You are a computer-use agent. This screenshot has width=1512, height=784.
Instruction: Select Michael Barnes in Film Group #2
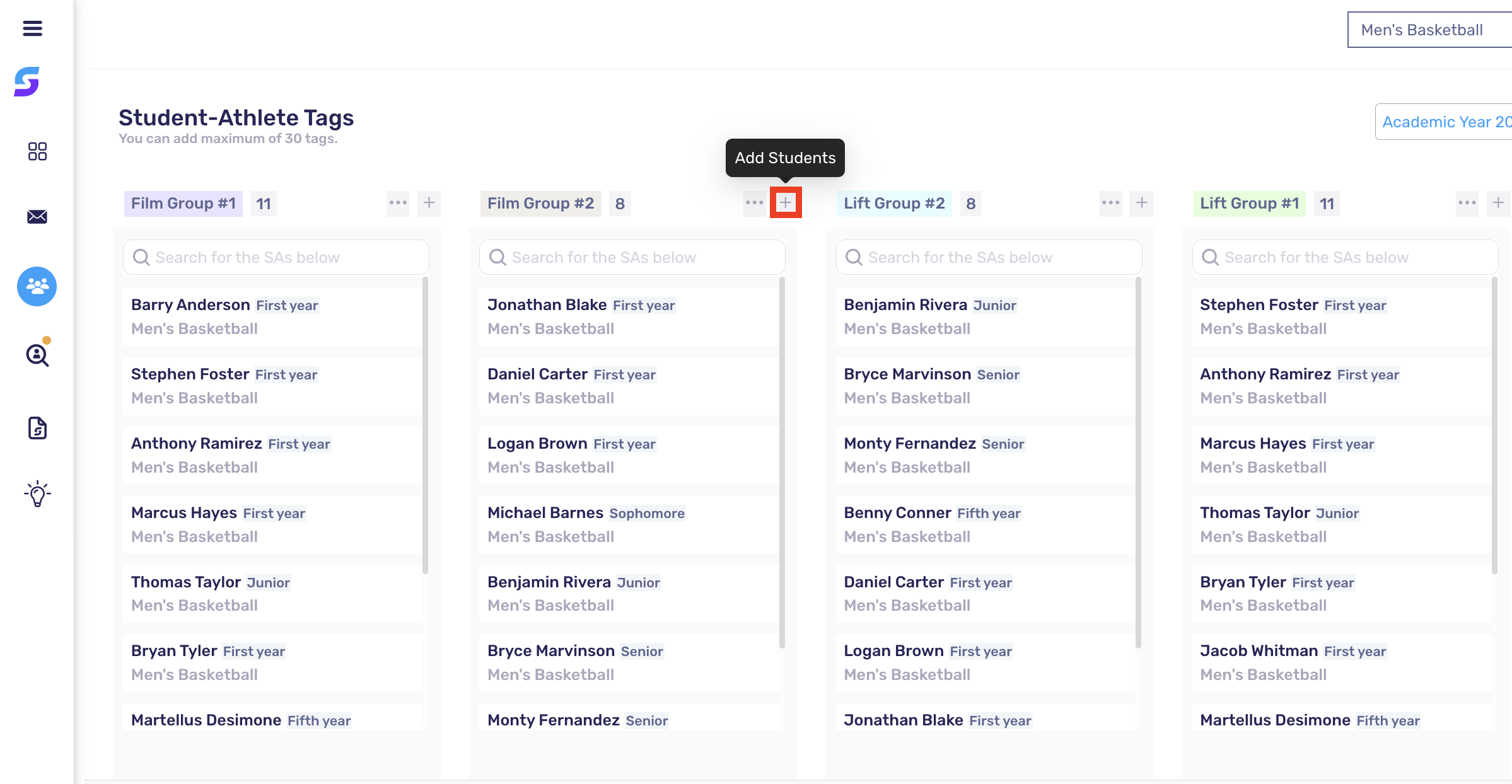(629, 524)
